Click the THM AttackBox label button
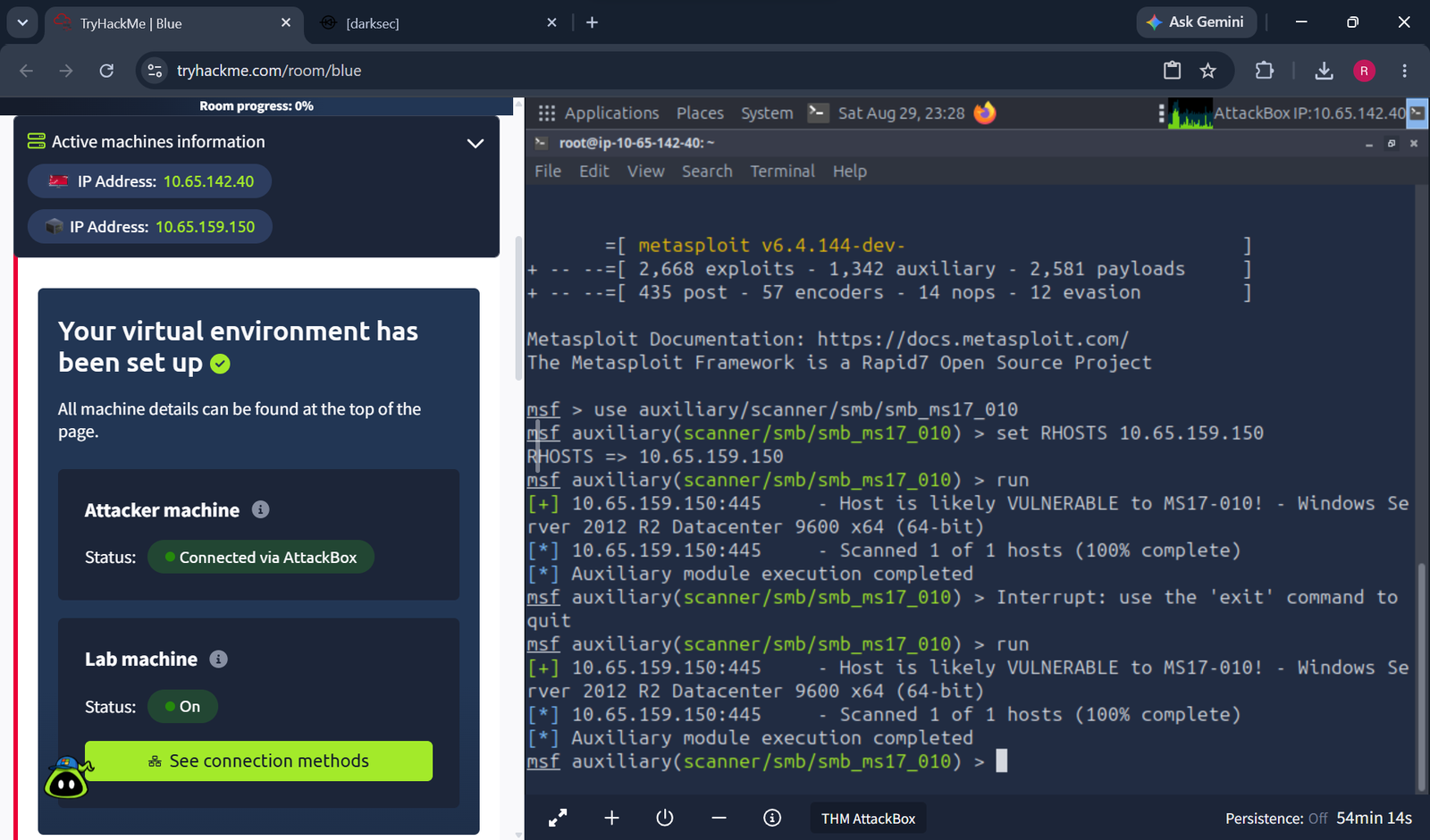The height and width of the screenshot is (840, 1430). [x=868, y=819]
